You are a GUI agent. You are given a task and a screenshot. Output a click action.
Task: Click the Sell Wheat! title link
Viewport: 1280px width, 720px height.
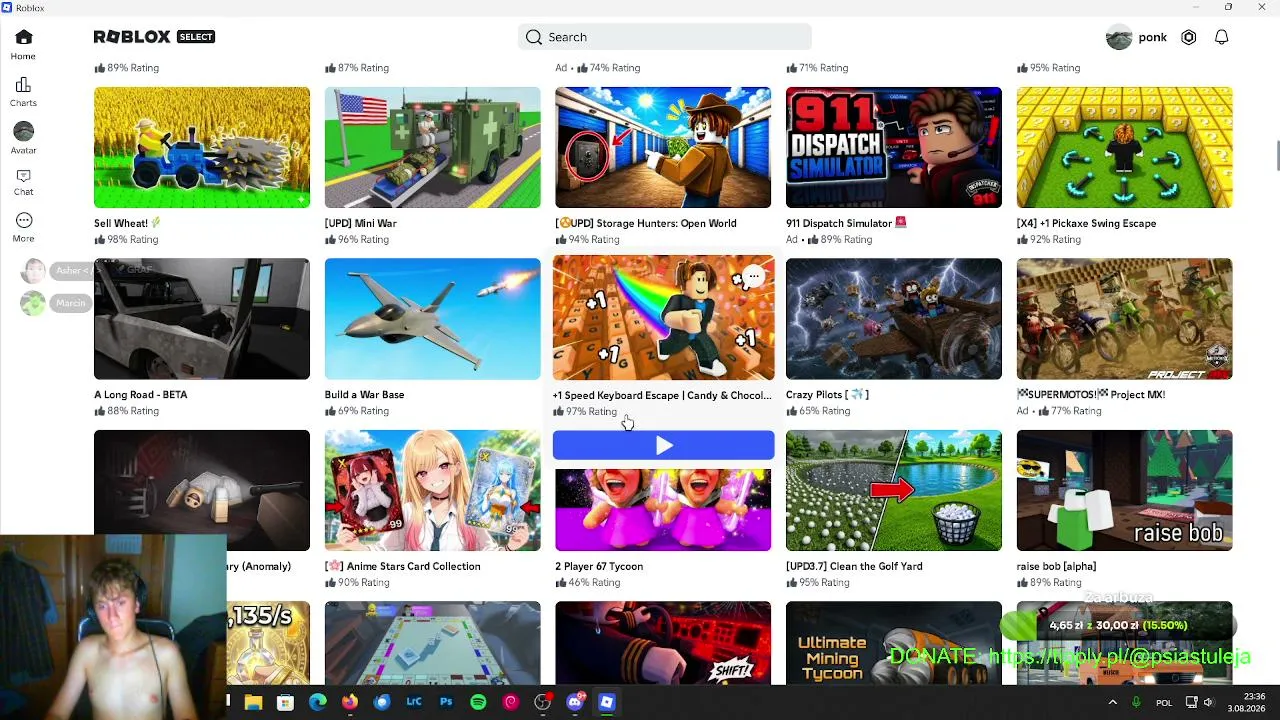(x=127, y=223)
